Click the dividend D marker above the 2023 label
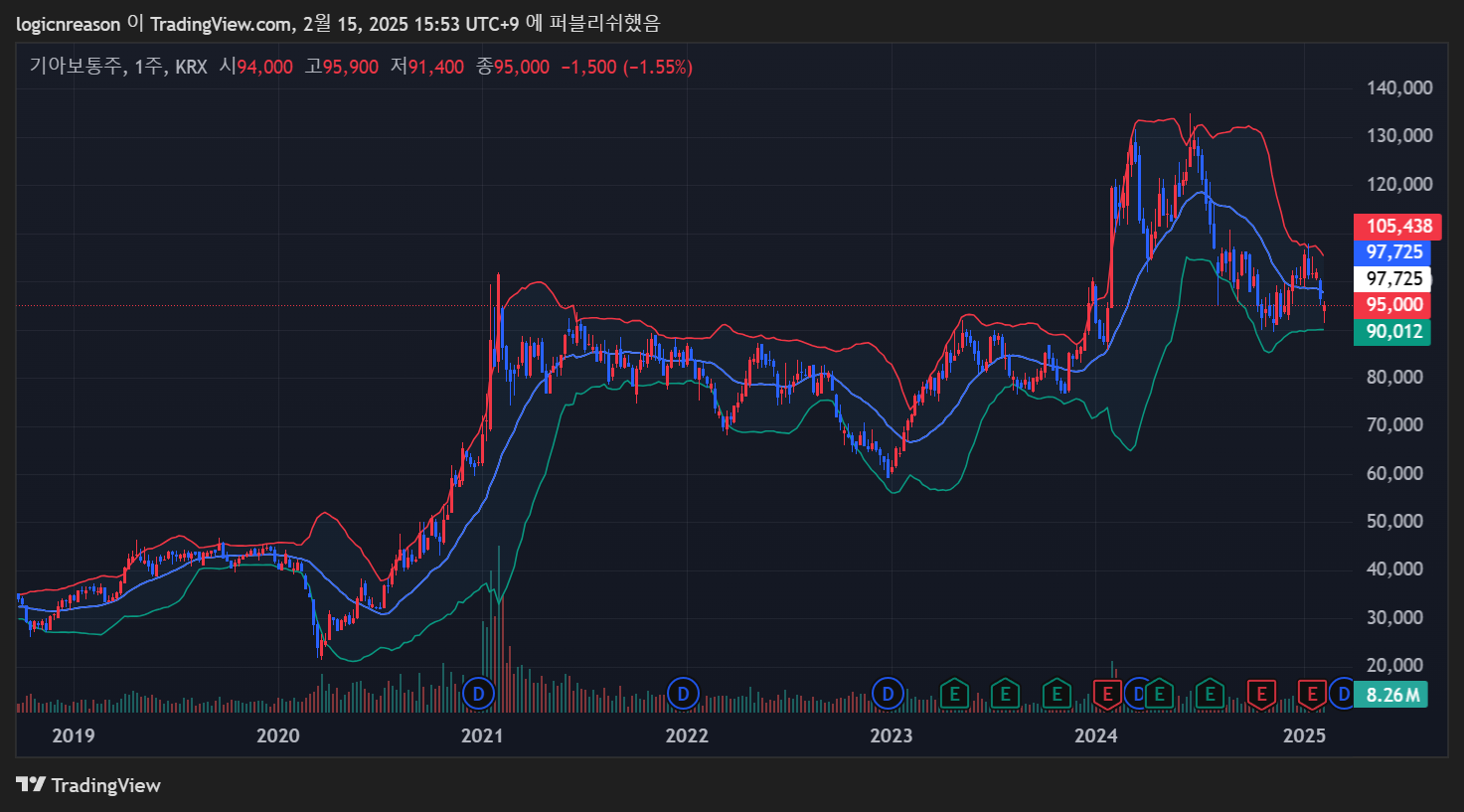This screenshot has height=812, width=1464. pyautogui.click(x=888, y=693)
